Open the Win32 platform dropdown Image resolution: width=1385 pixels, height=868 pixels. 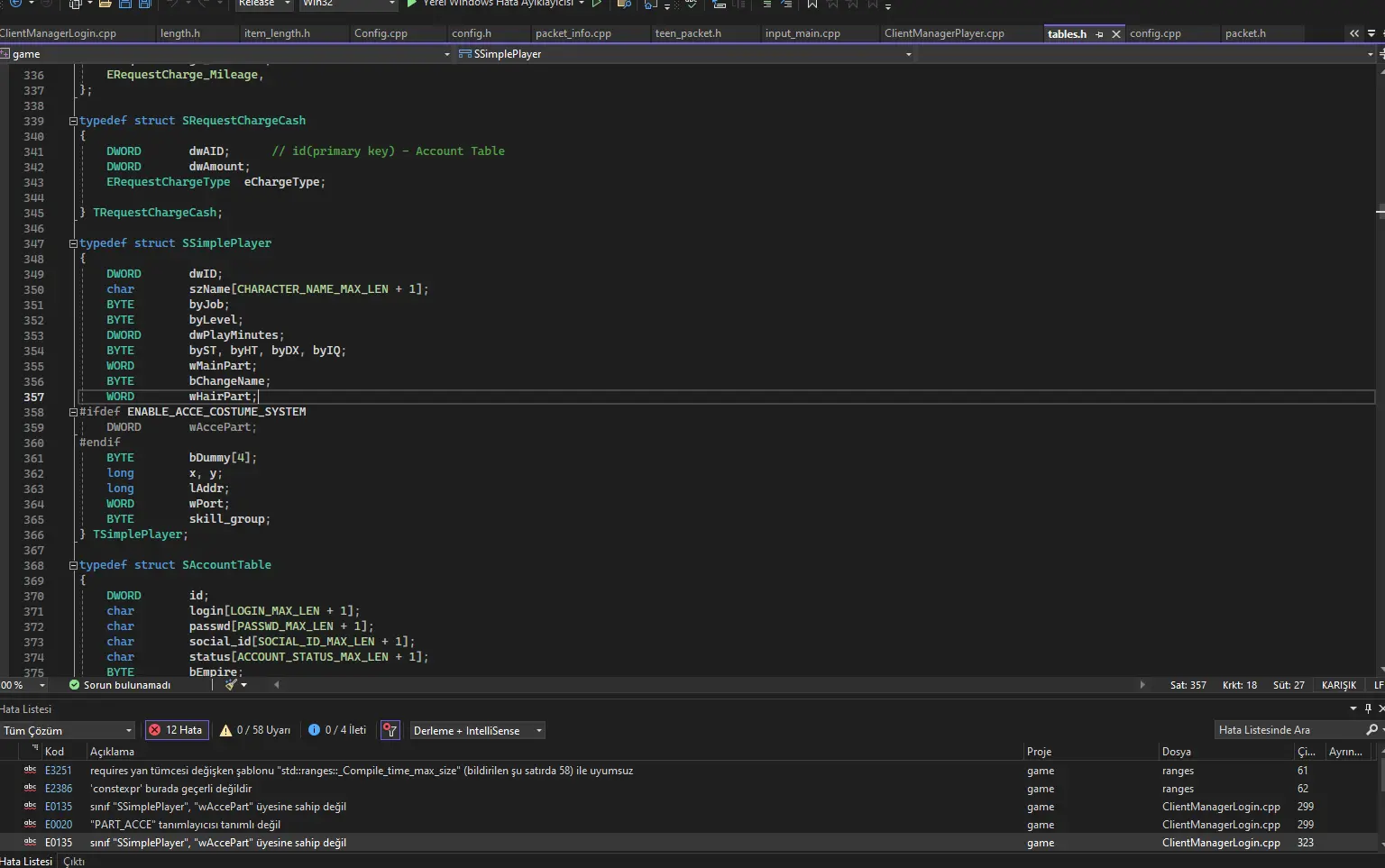tap(348, 4)
